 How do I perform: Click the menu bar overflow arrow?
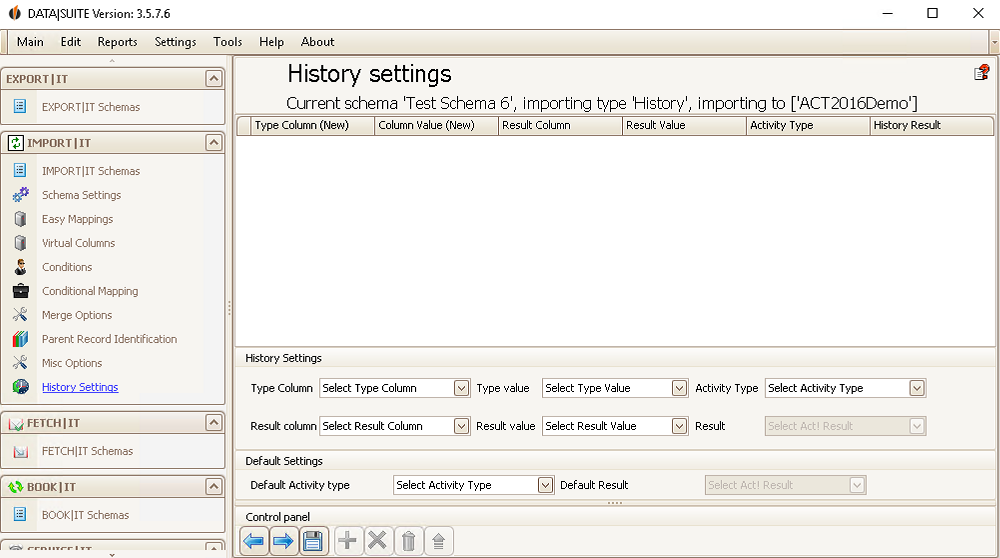[x=994, y=42]
